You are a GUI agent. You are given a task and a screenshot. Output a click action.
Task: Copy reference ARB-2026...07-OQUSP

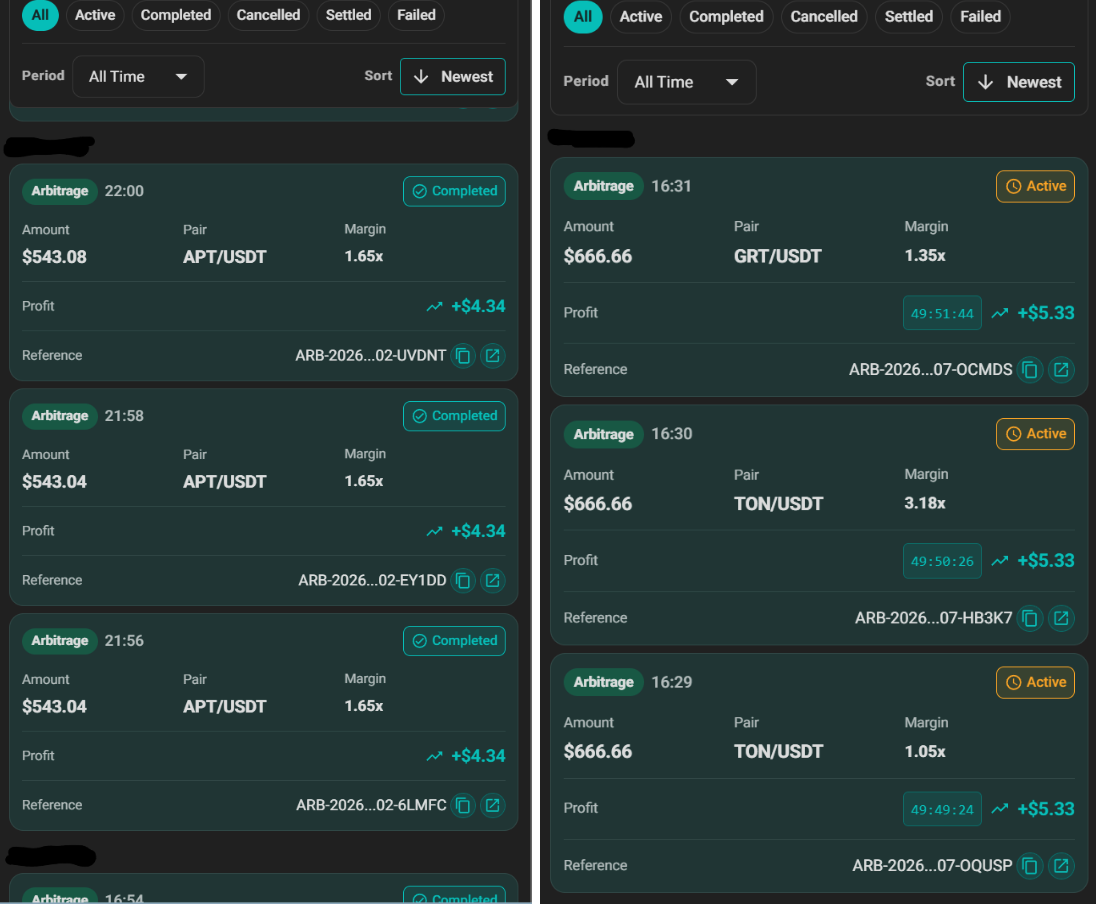[1030, 866]
